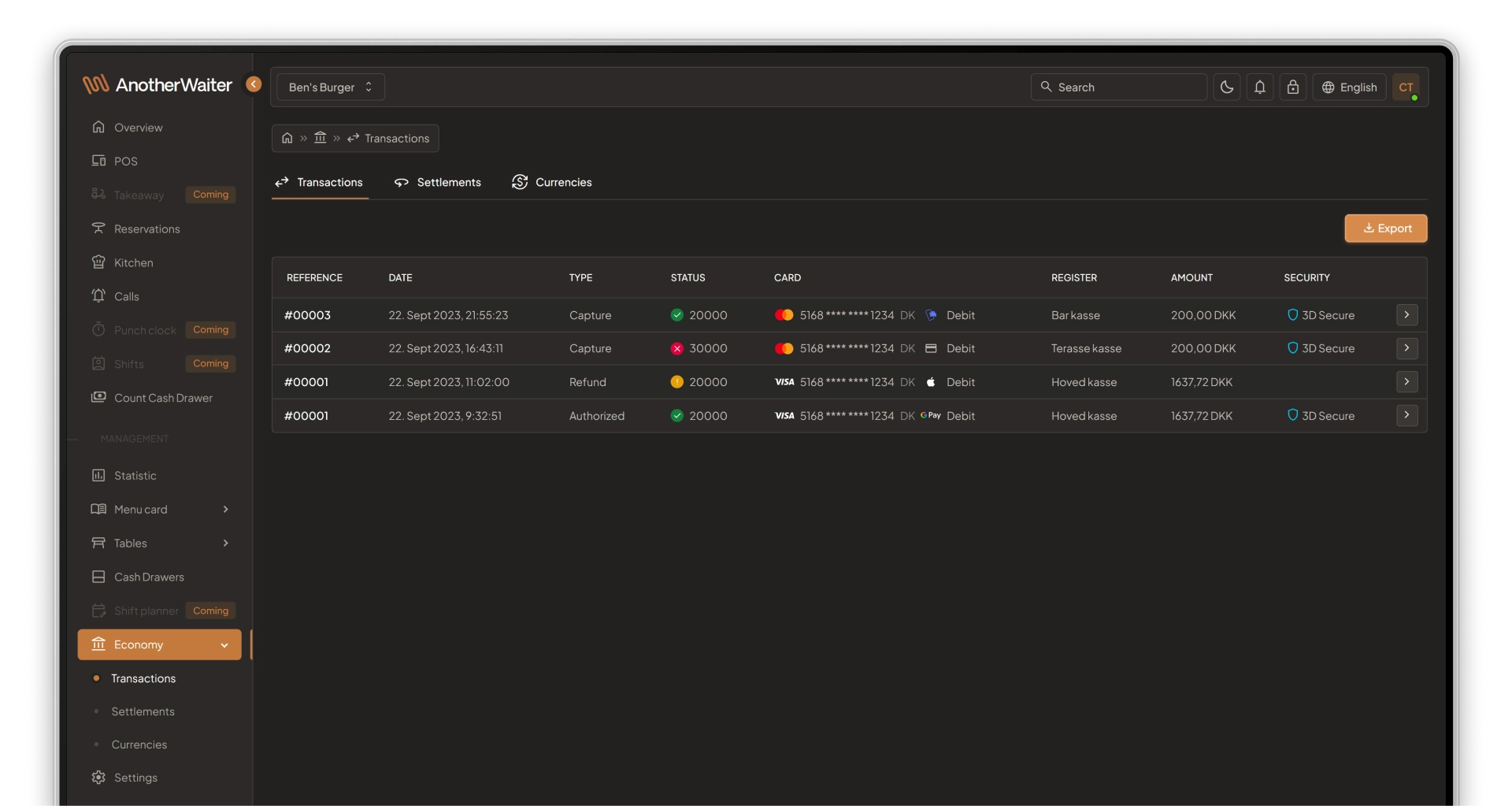The image size is (1512, 806).
Task: Click the Shift planner item marked Coming
Action: click(x=160, y=611)
